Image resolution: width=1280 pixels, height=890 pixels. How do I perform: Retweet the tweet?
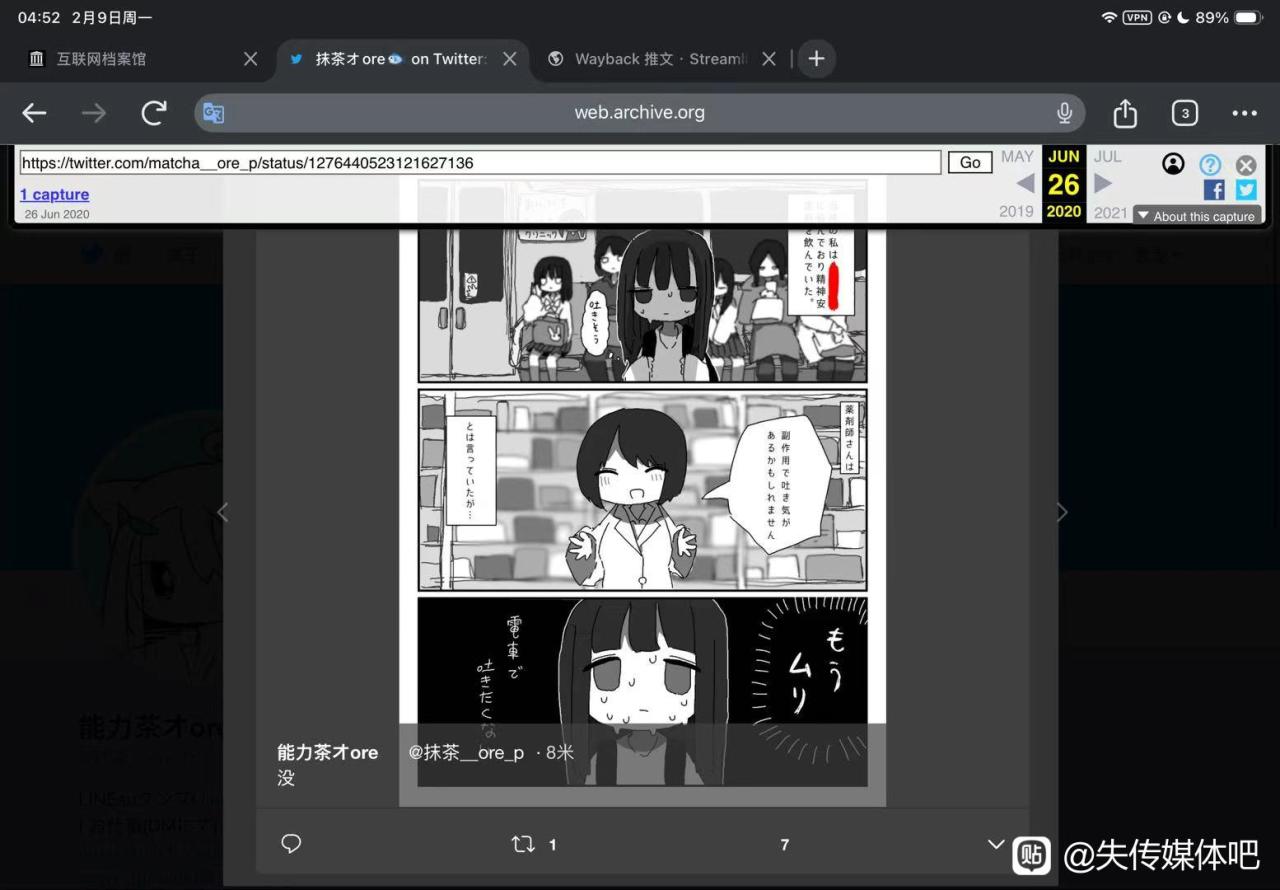coord(523,845)
